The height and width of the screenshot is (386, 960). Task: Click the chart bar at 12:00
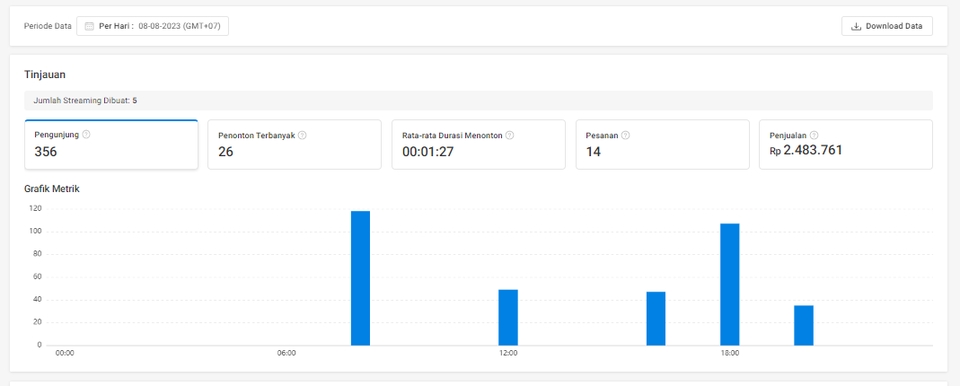[508, 317]
